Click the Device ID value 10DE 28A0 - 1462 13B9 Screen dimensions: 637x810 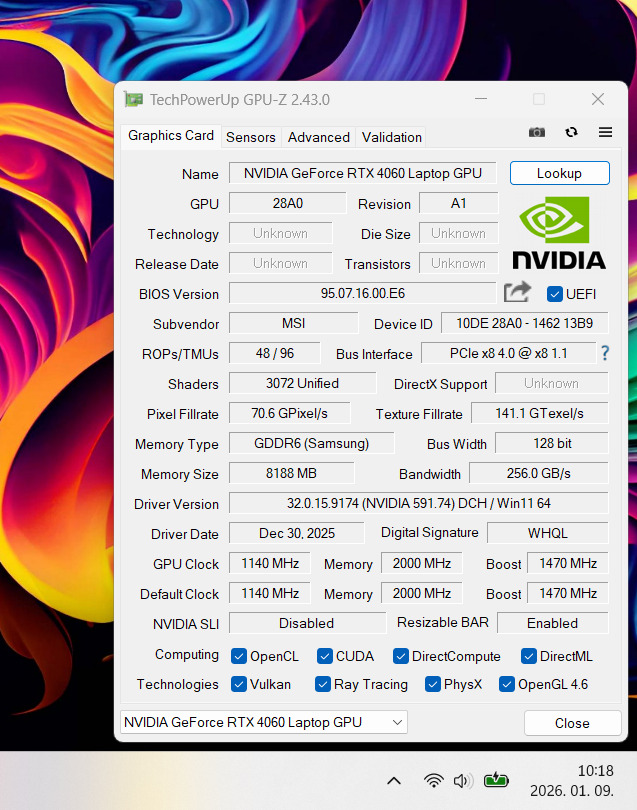(524, 323)
